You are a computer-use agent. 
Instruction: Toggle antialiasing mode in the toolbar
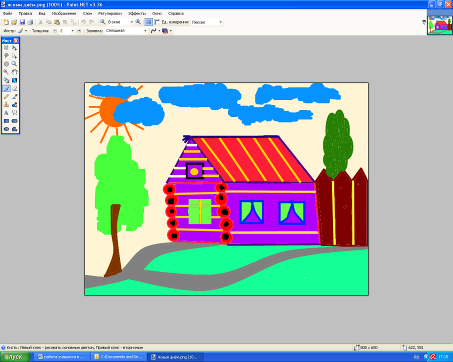(x=155, y=31)
